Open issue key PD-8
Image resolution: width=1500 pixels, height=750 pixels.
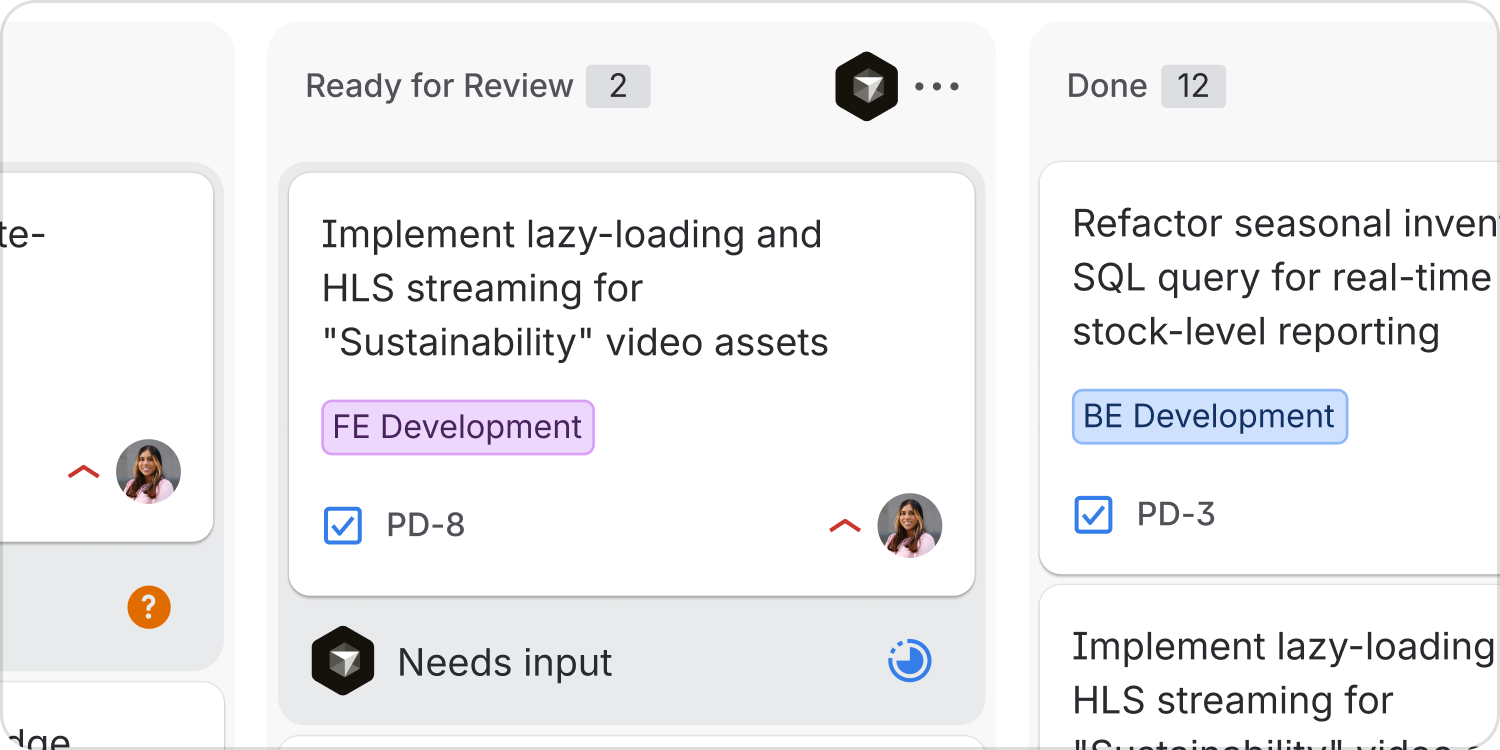426,525
